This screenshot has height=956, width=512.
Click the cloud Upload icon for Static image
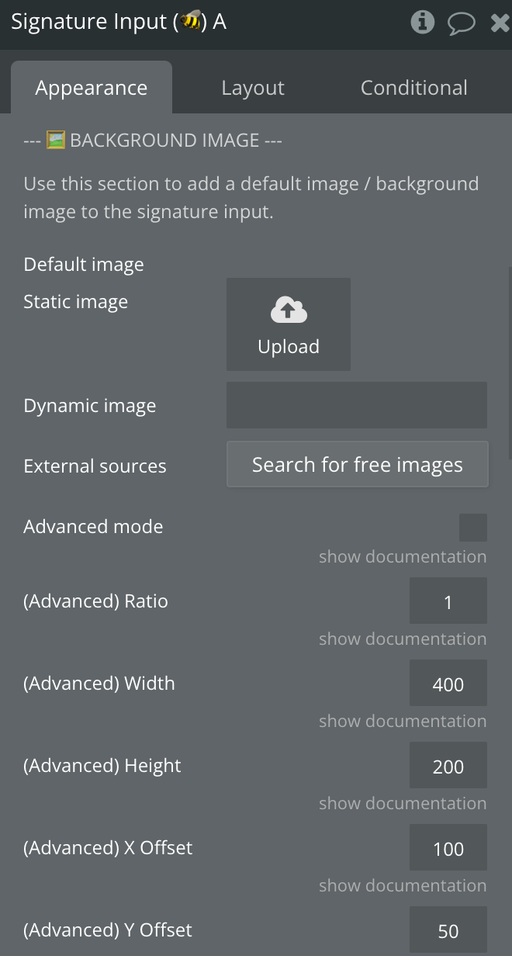tap(288, 324)
